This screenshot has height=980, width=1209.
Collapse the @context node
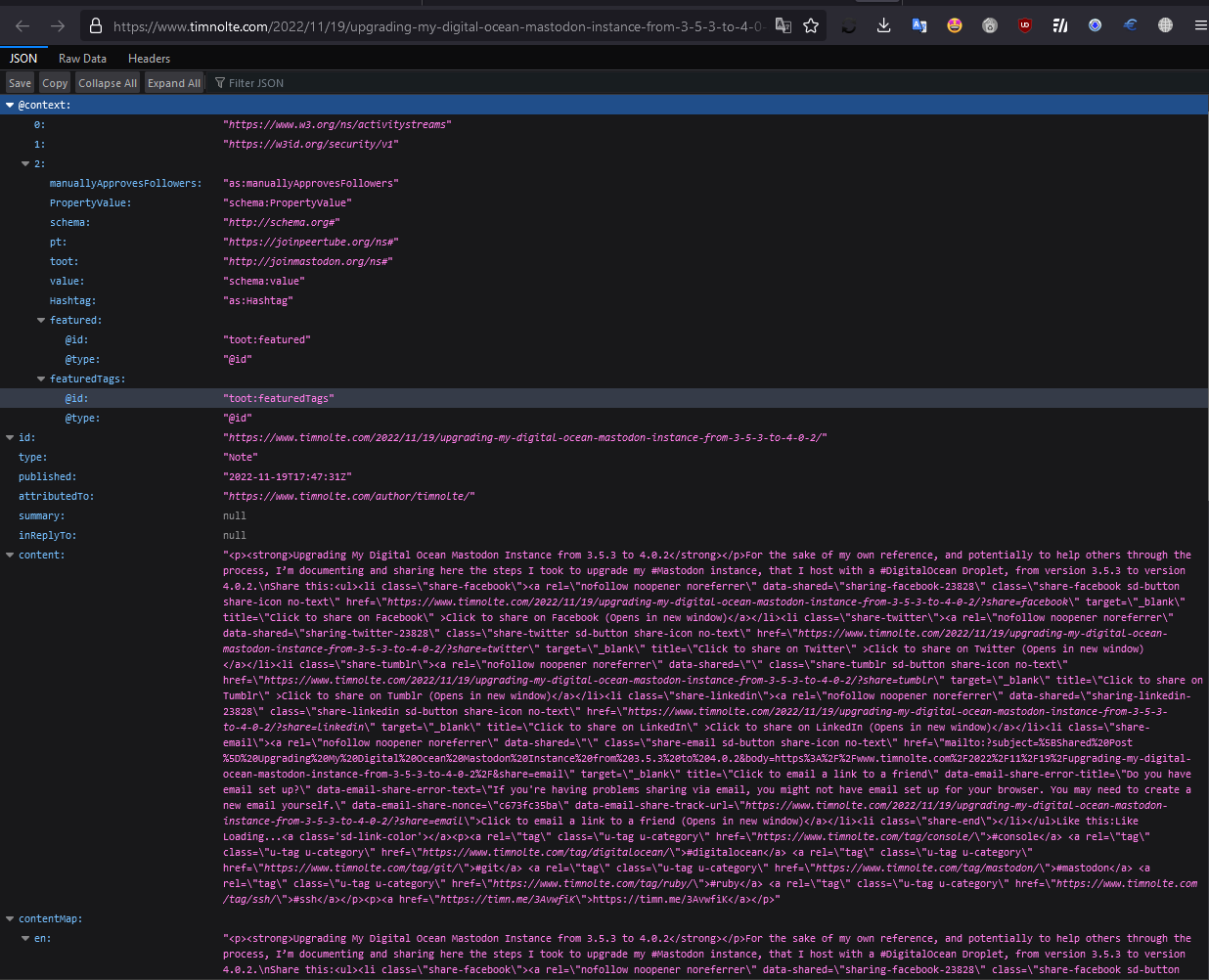10,105
